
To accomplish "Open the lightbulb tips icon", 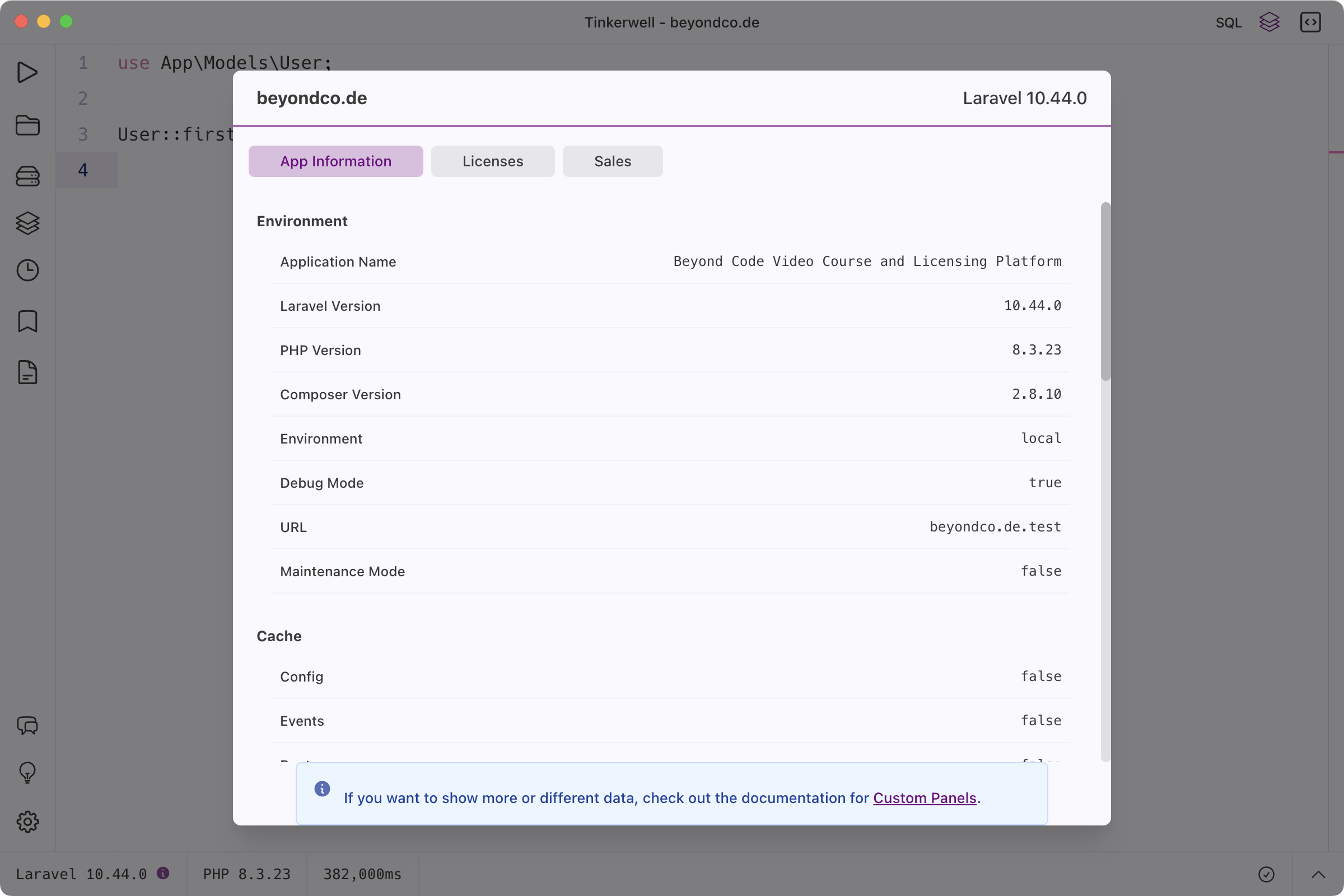I will pyautogui.click(x=27, y=773).
